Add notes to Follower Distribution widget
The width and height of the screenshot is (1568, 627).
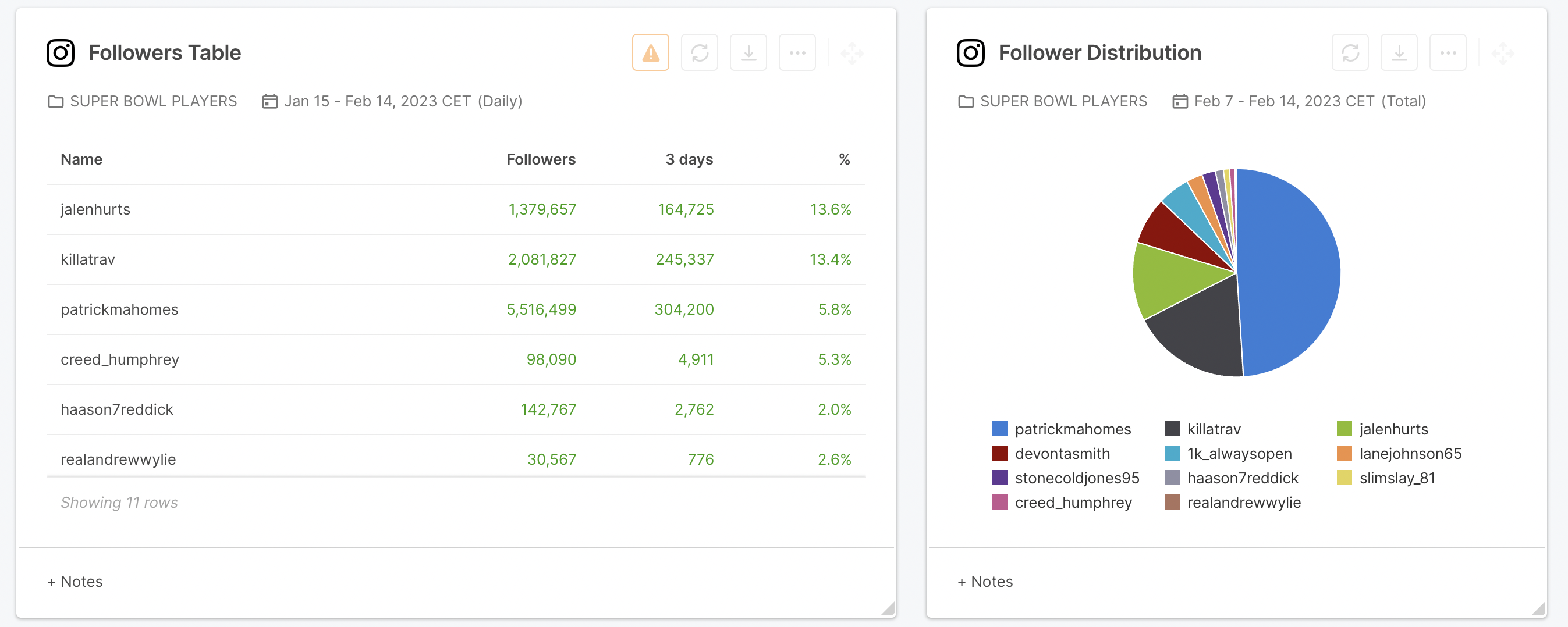click(x=985, y=582)
